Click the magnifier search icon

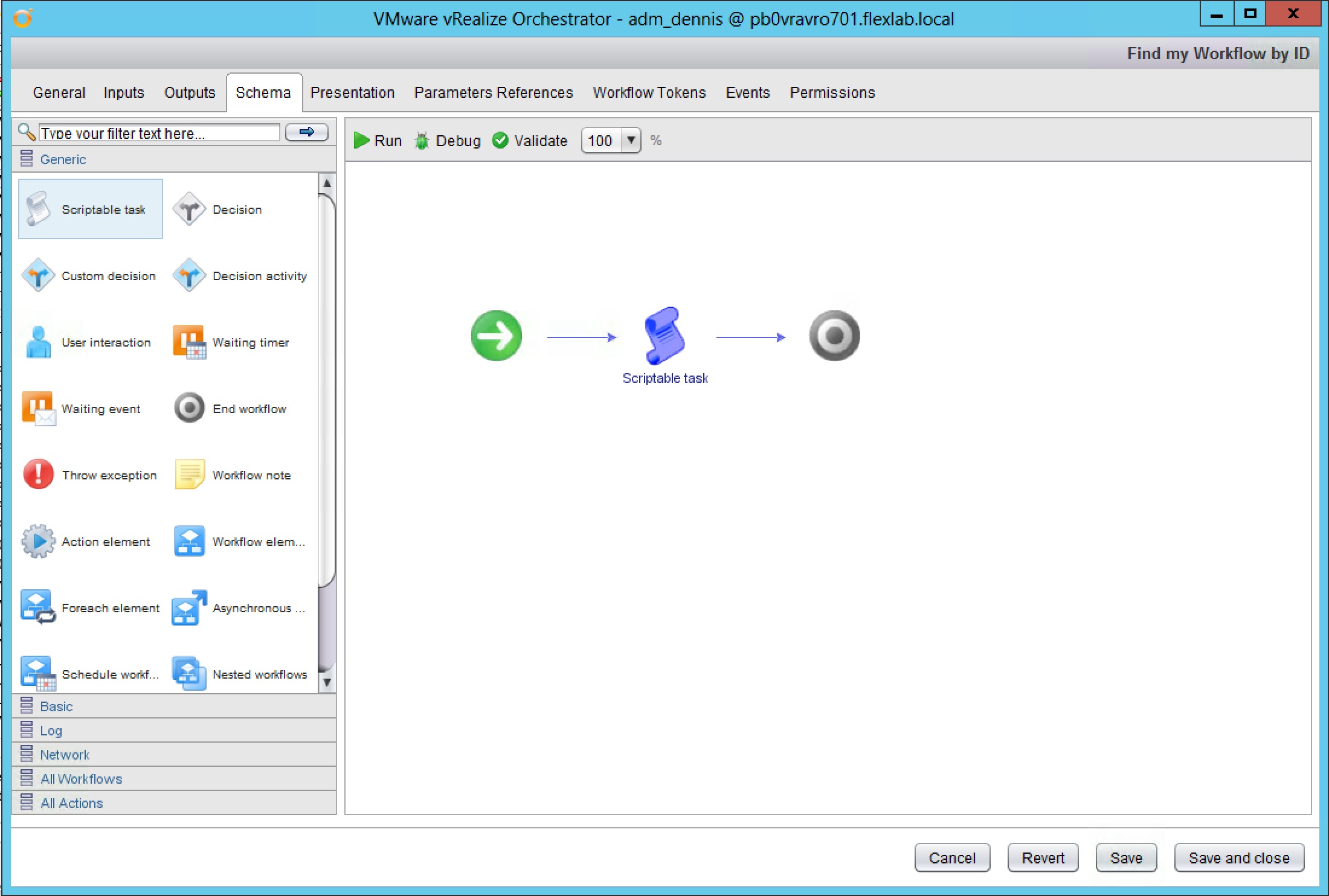pyautogui.click(x=27, y=132)
